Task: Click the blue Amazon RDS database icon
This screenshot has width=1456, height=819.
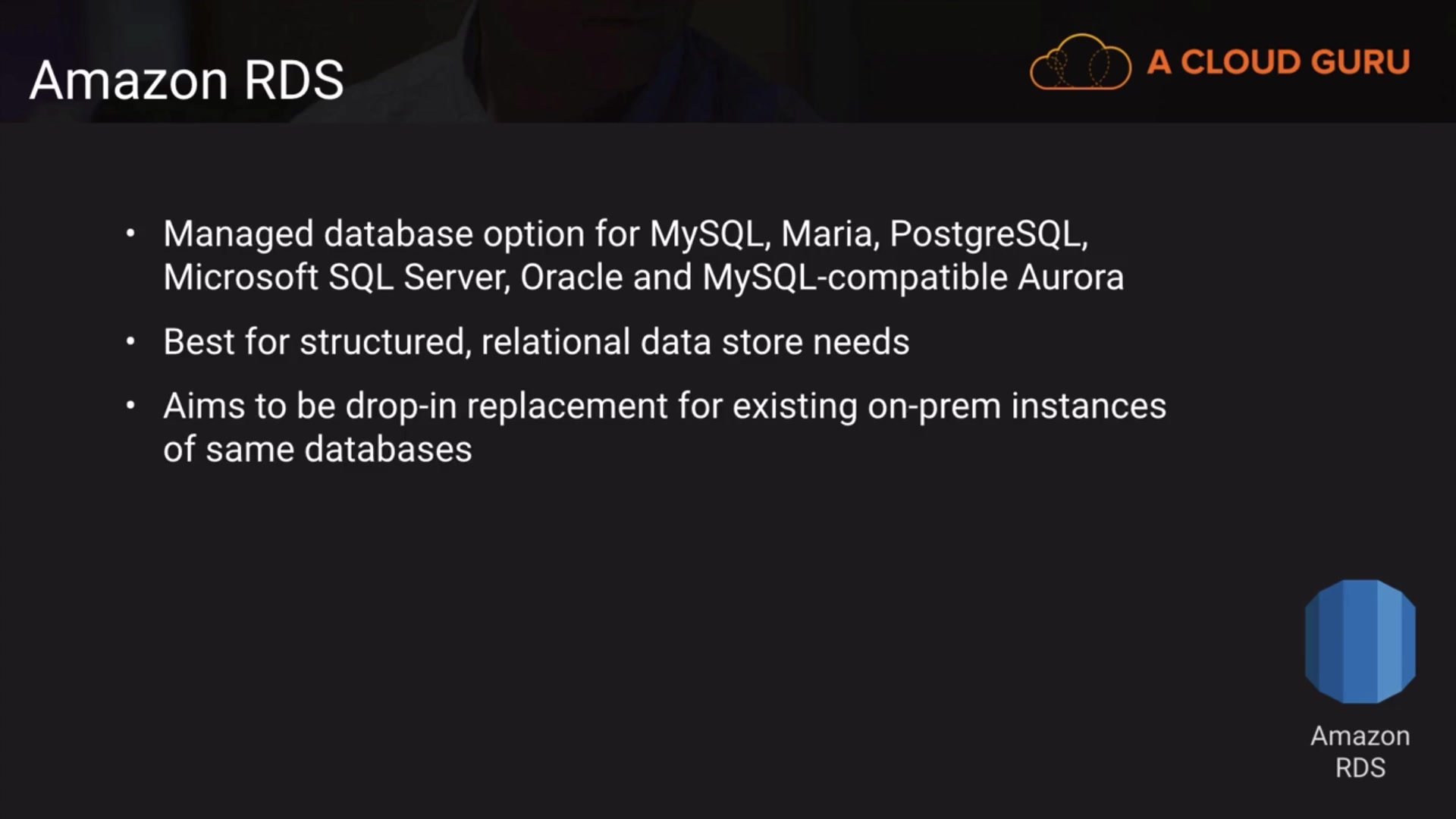Action: tap(1360, 642)
